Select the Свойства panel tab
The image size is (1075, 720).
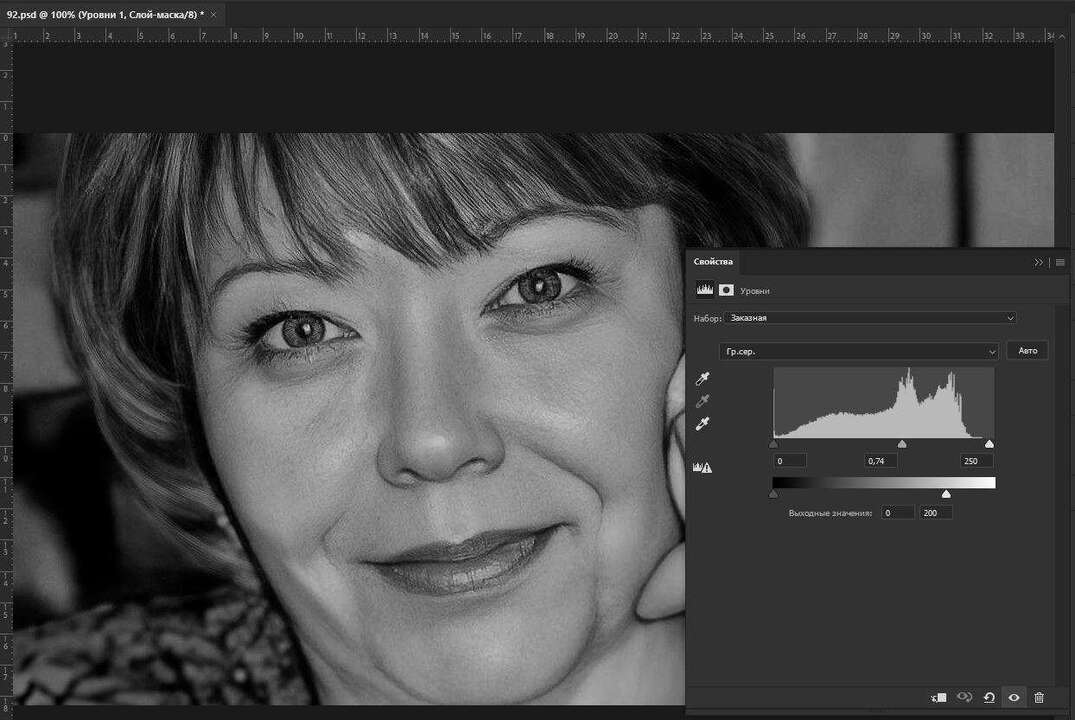(713, 262)
